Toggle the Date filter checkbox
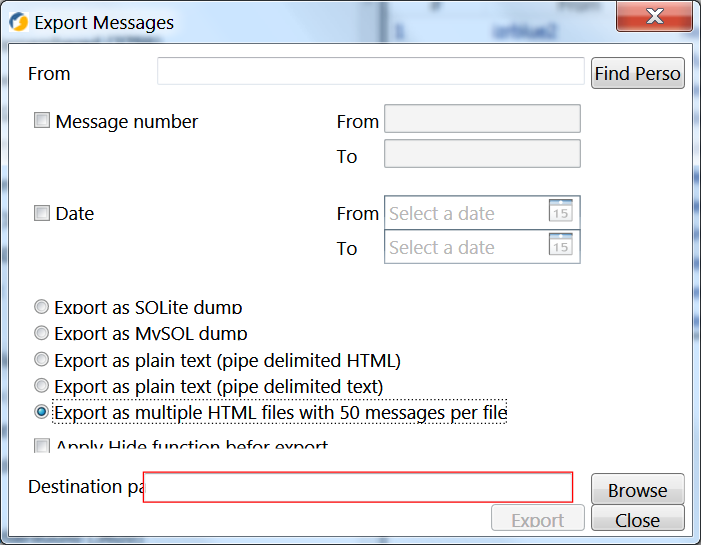Screen dimensions: 701x545 (x=42, y=213)
